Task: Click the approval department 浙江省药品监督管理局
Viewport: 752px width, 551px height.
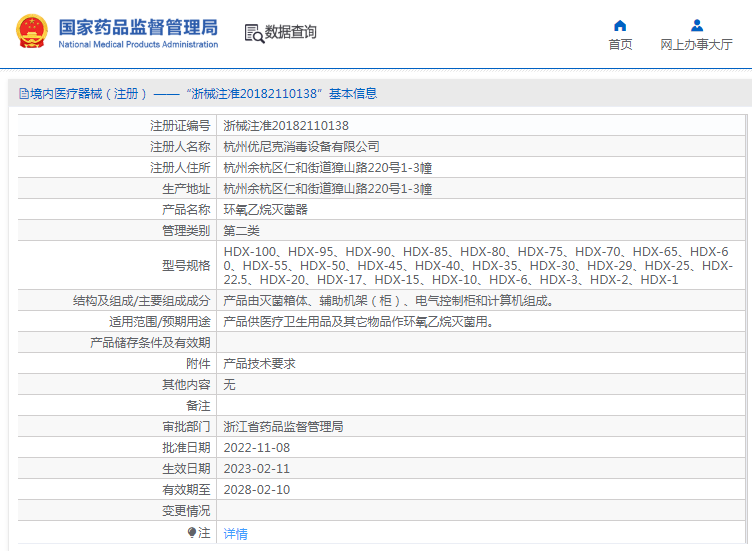Action: coord(283,427)
